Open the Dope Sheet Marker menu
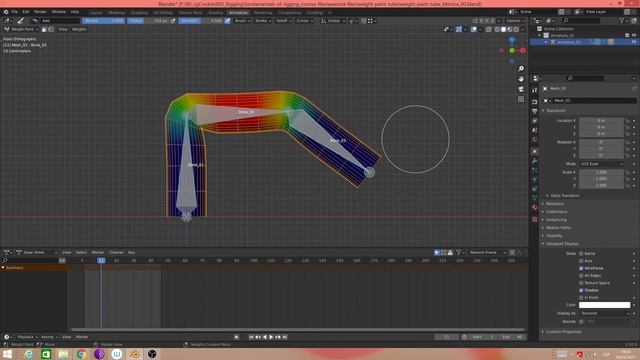 point(98,253)
